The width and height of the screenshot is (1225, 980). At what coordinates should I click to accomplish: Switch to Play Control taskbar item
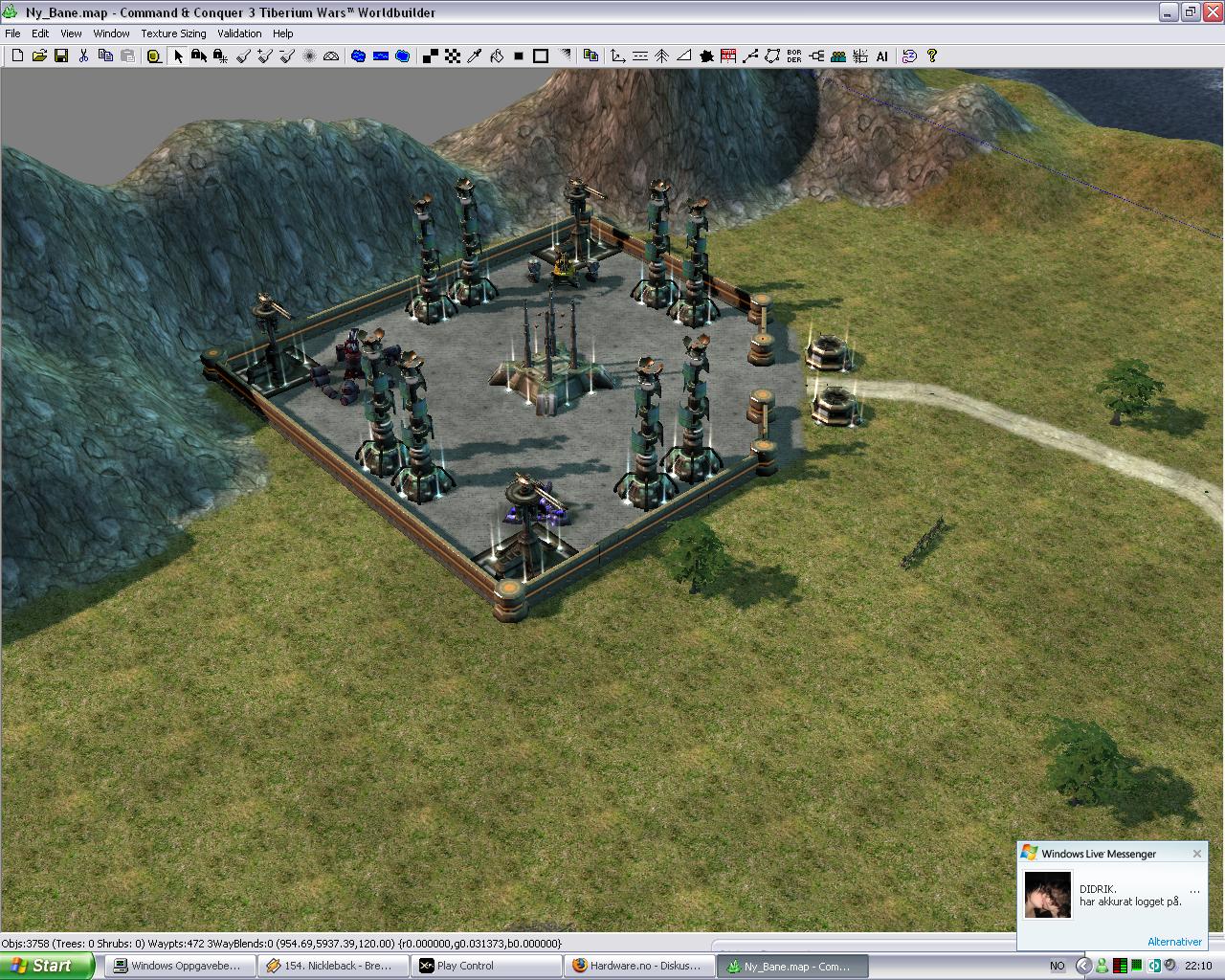click(x=487, y=966)
